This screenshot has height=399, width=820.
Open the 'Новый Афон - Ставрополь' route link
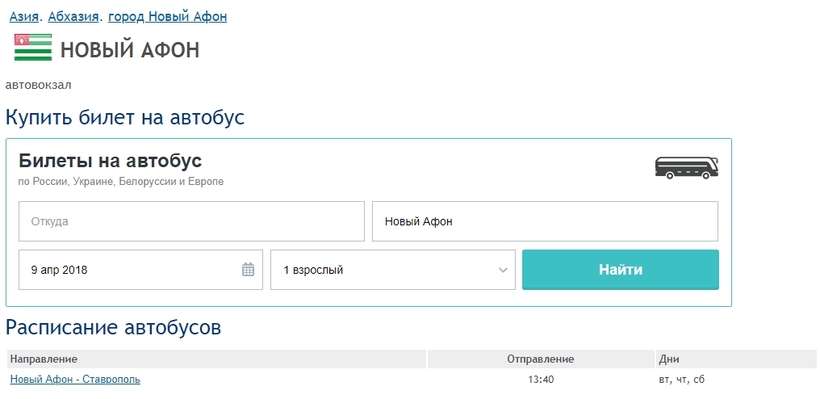[x=75, y=380]
